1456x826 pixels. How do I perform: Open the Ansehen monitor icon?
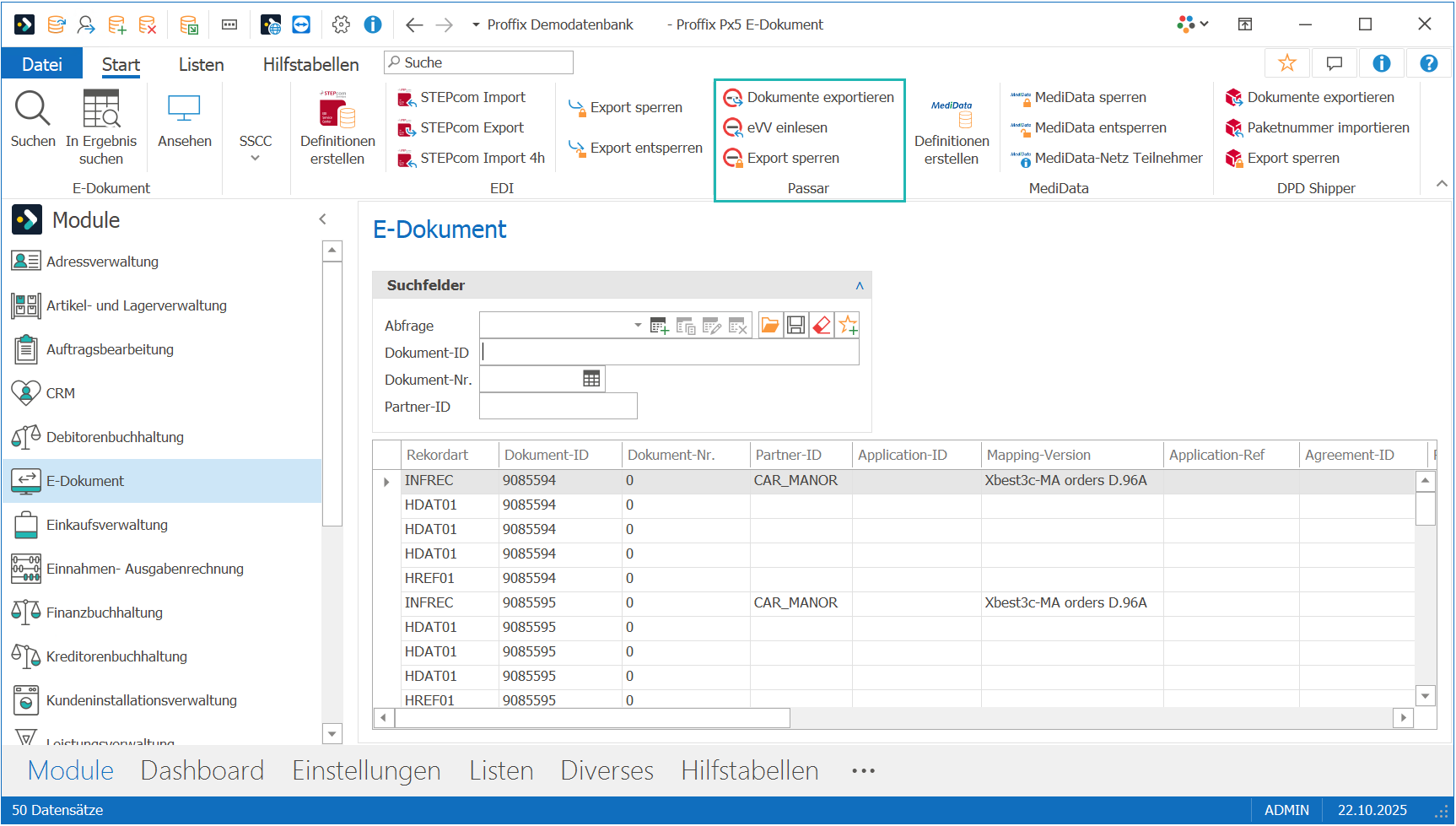click(x=184, y=109)
